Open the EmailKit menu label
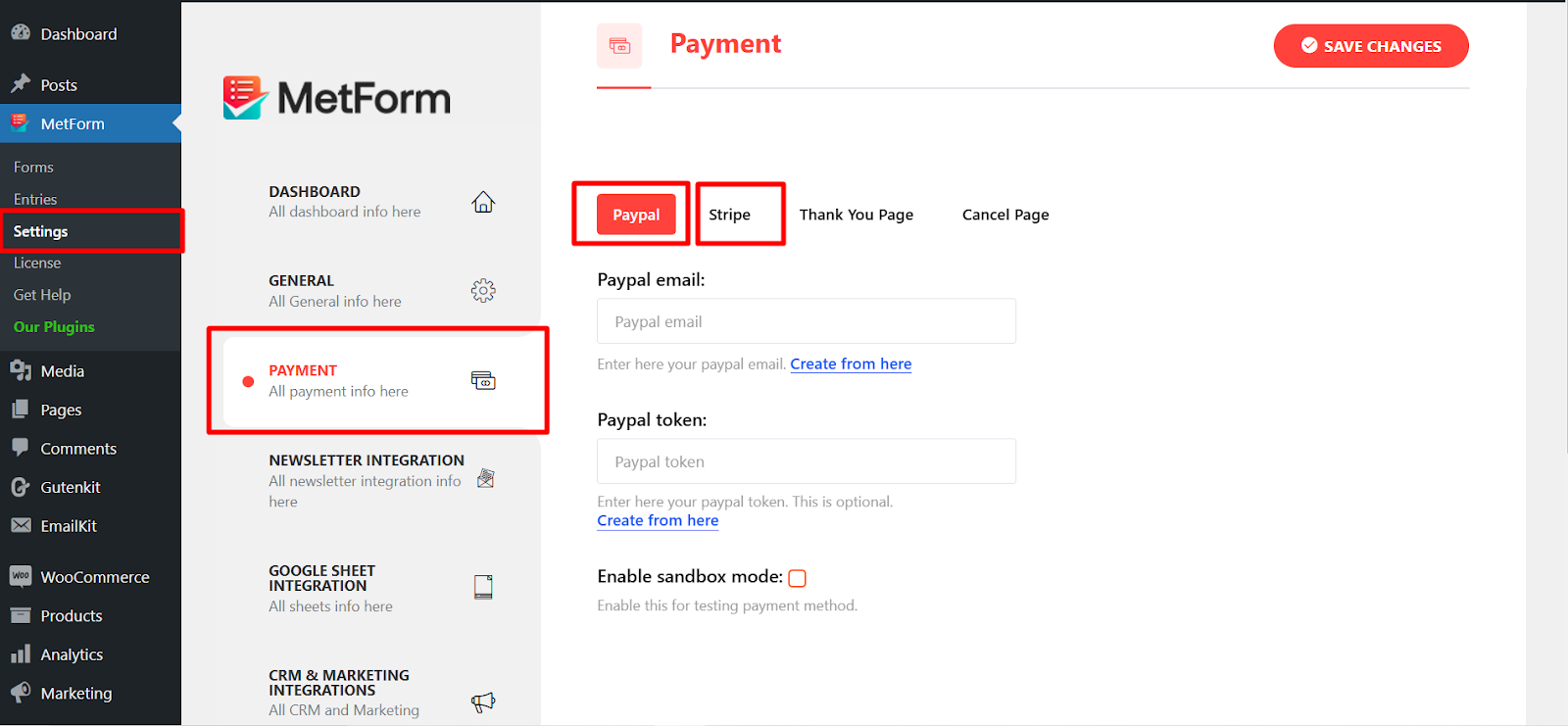 point(69,525)
